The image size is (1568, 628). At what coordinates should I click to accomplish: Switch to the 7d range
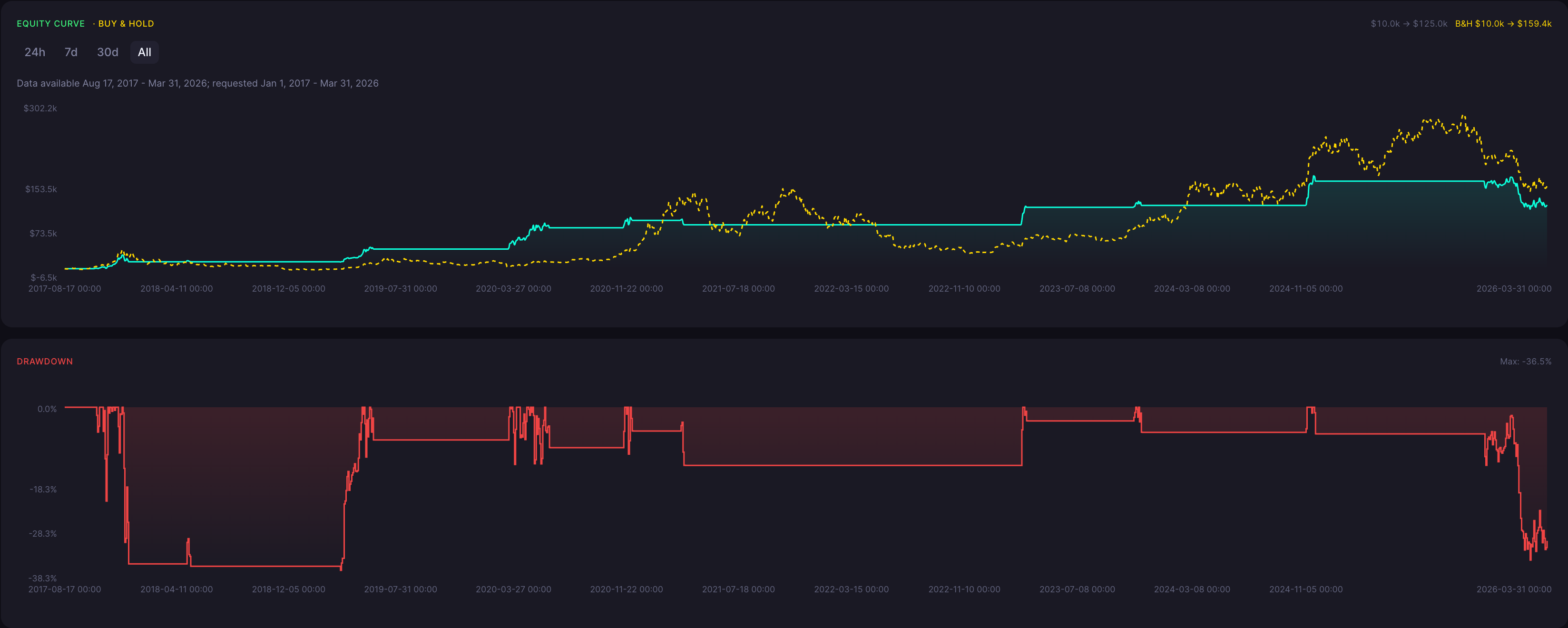coord(71,52)
